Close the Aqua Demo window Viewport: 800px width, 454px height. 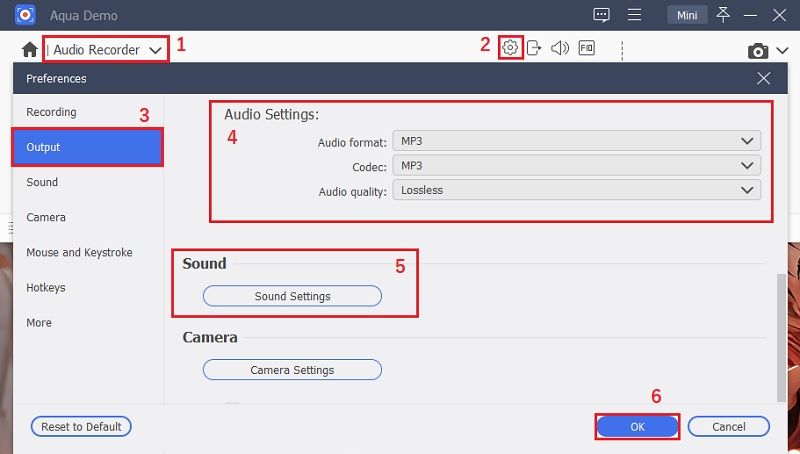[779, 15]
